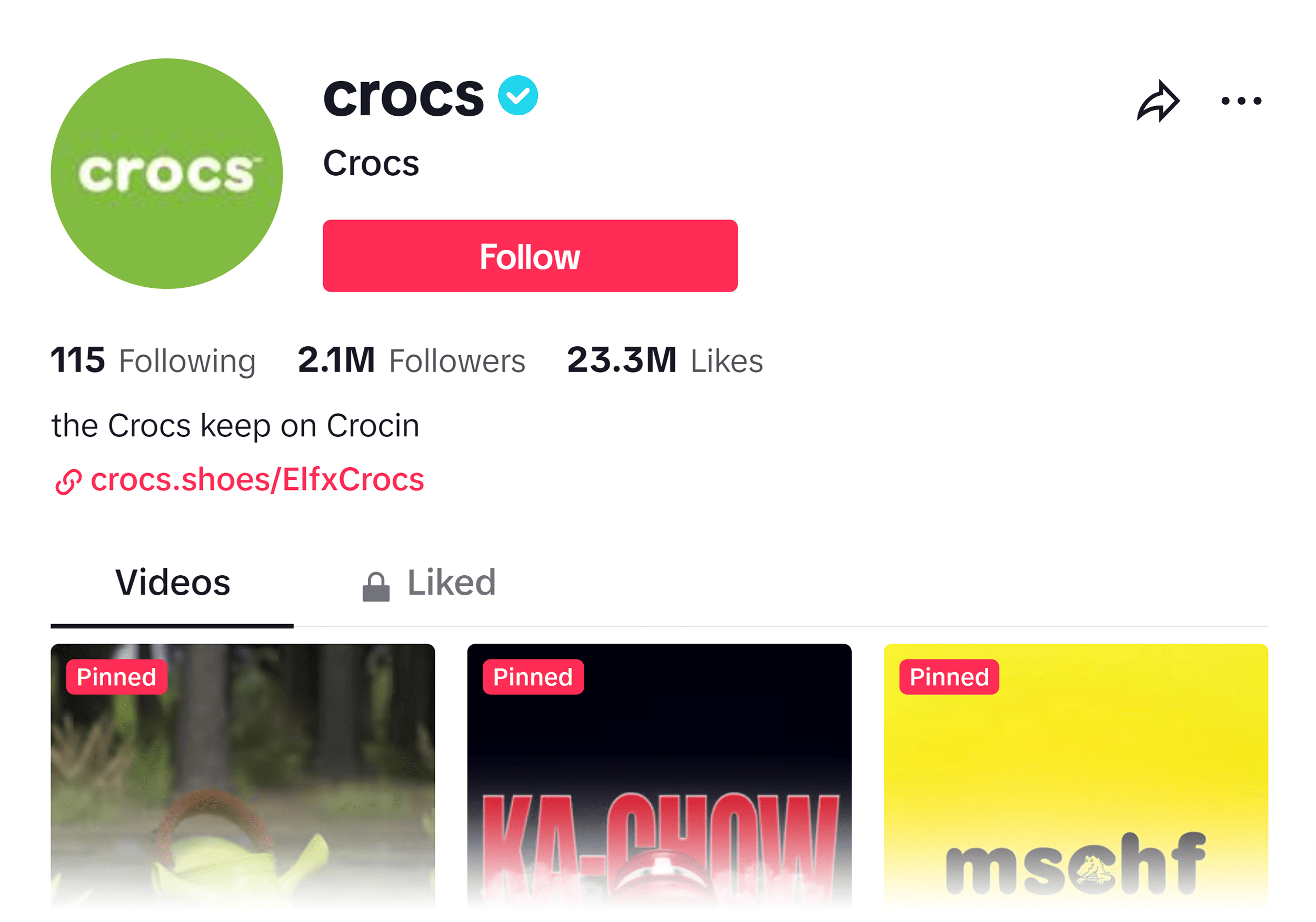Viewport: 1316px width, 922px height.
Task: Click the Pinned badge on the Shrek video
Action: pos(116,677)
